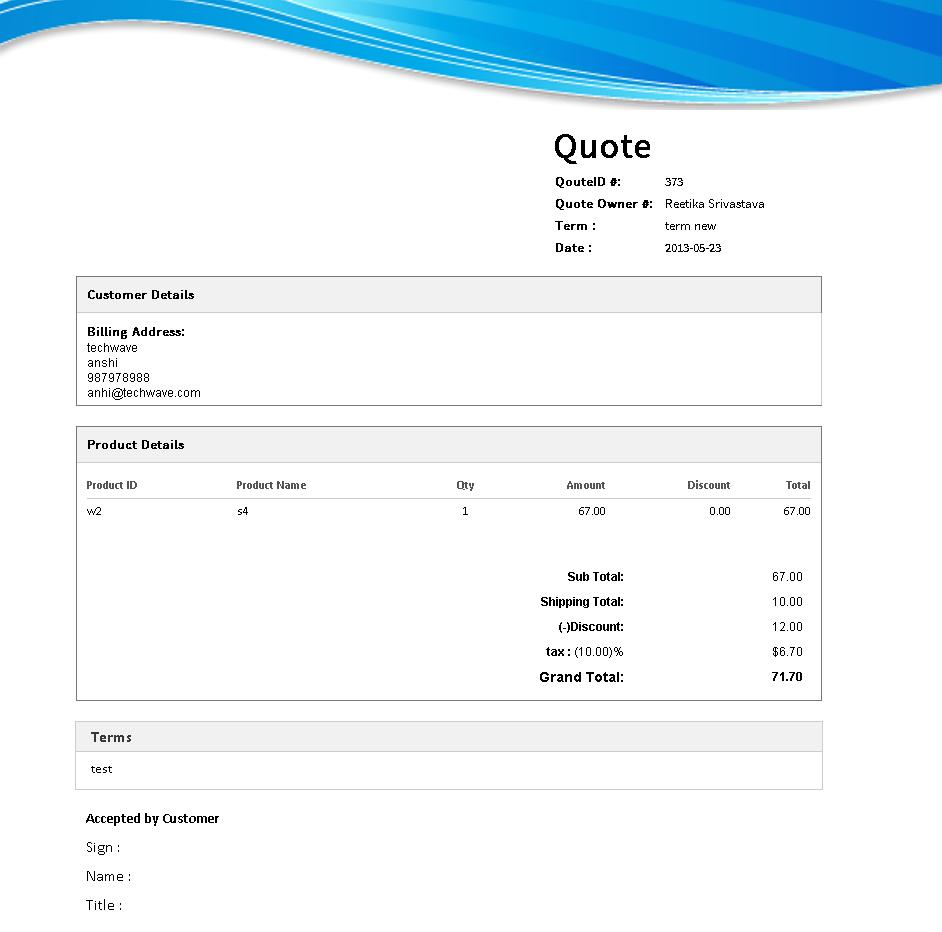The height and width of the screenshot is (932, 942).
Task: Click the quote owner name Reetika Srivastava
Action: [x=714, y=204]
